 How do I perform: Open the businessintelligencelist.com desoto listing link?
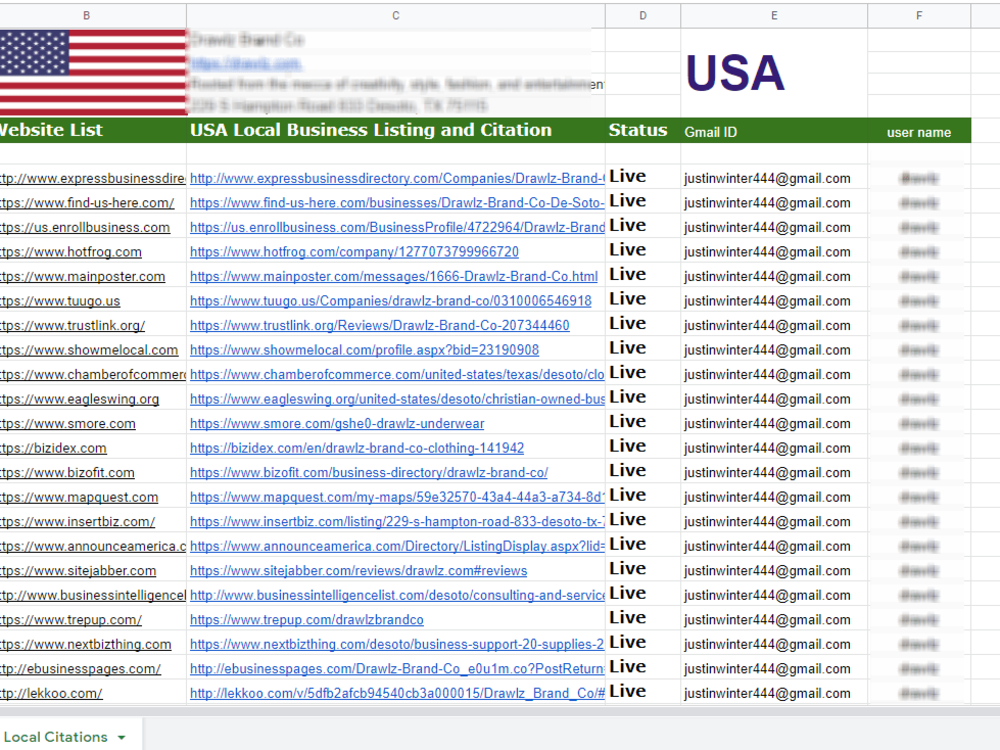click(397, 595)
